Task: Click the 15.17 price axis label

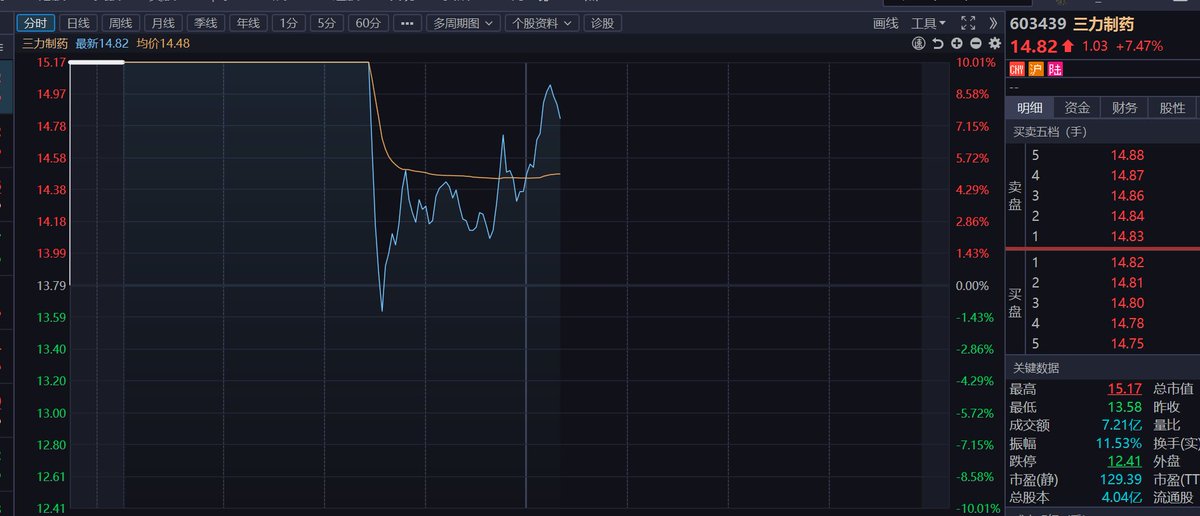Action: click(x=50, y=62)
